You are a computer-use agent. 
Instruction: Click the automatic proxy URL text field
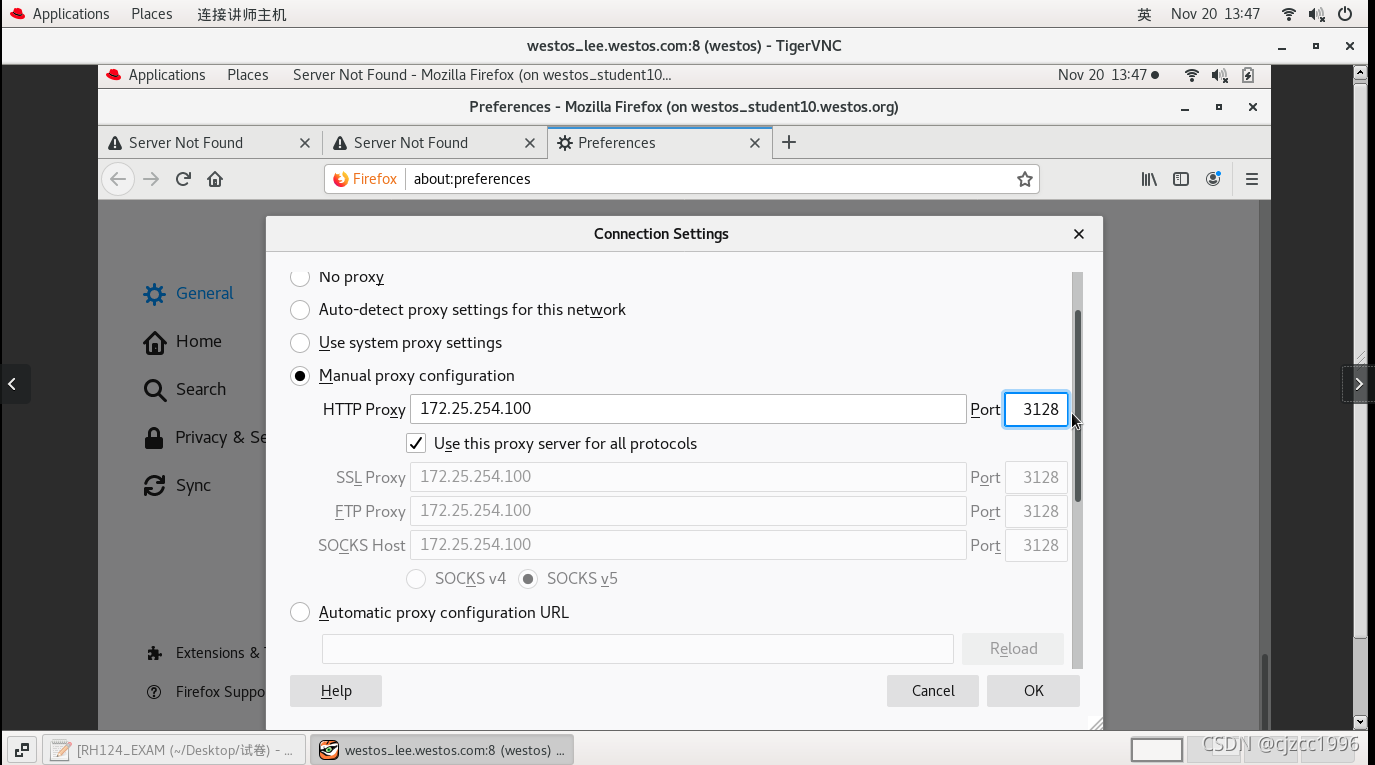638,649
